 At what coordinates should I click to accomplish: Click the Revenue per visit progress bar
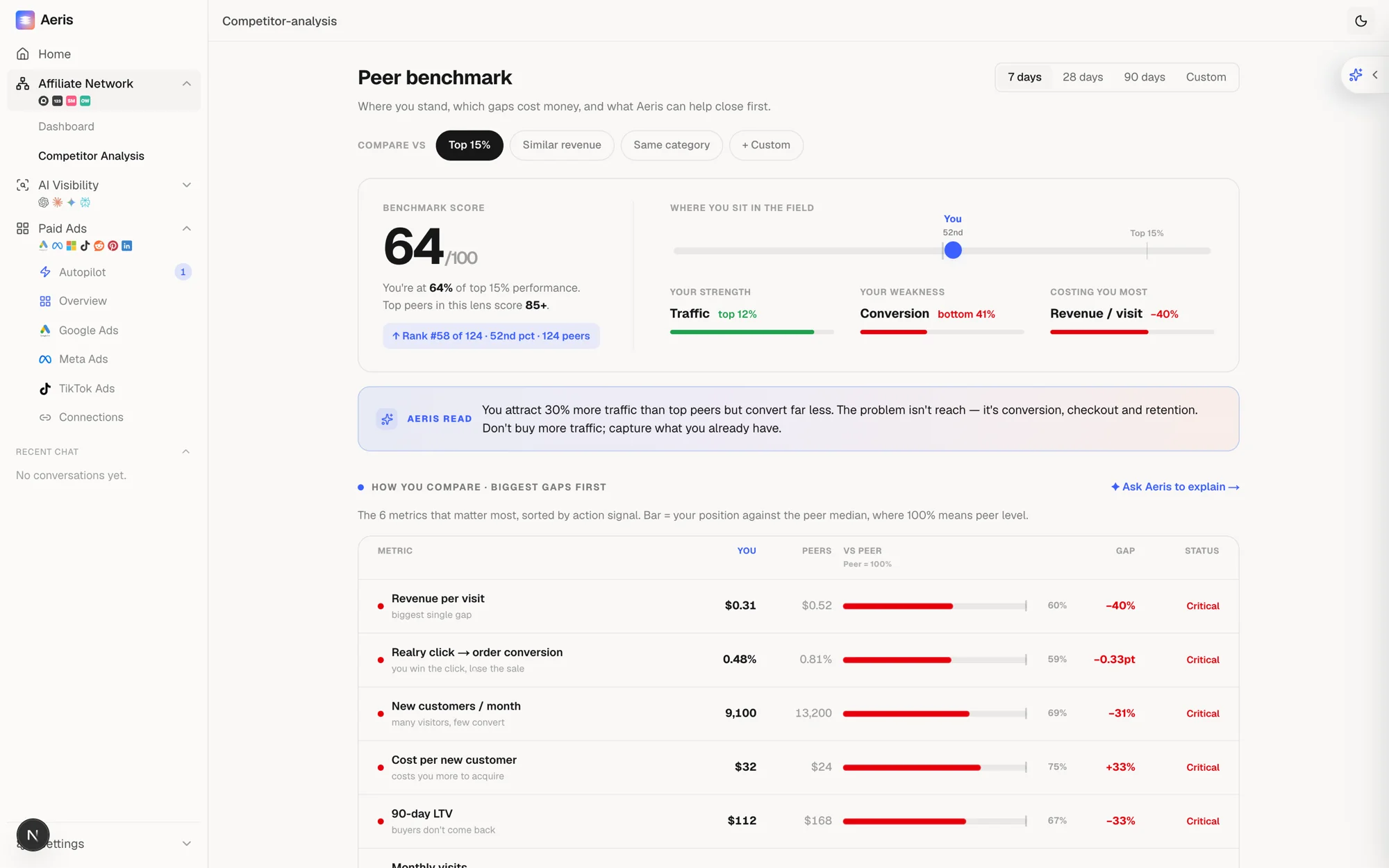(935, 606)
